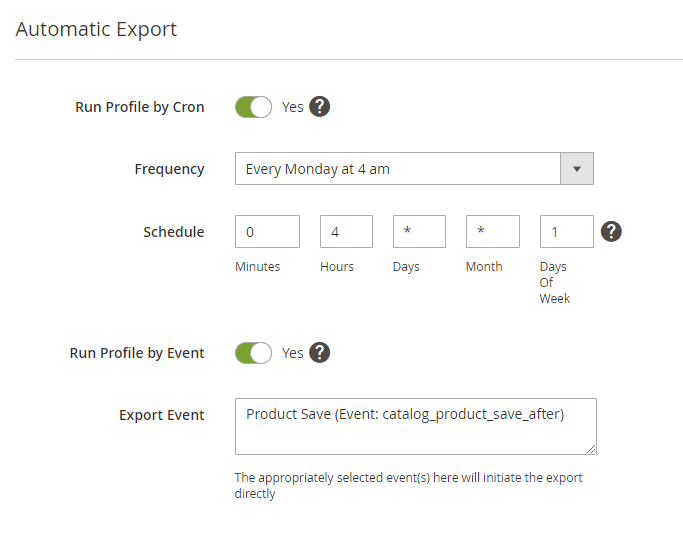Click into the Month schedule field

point(492,232)
